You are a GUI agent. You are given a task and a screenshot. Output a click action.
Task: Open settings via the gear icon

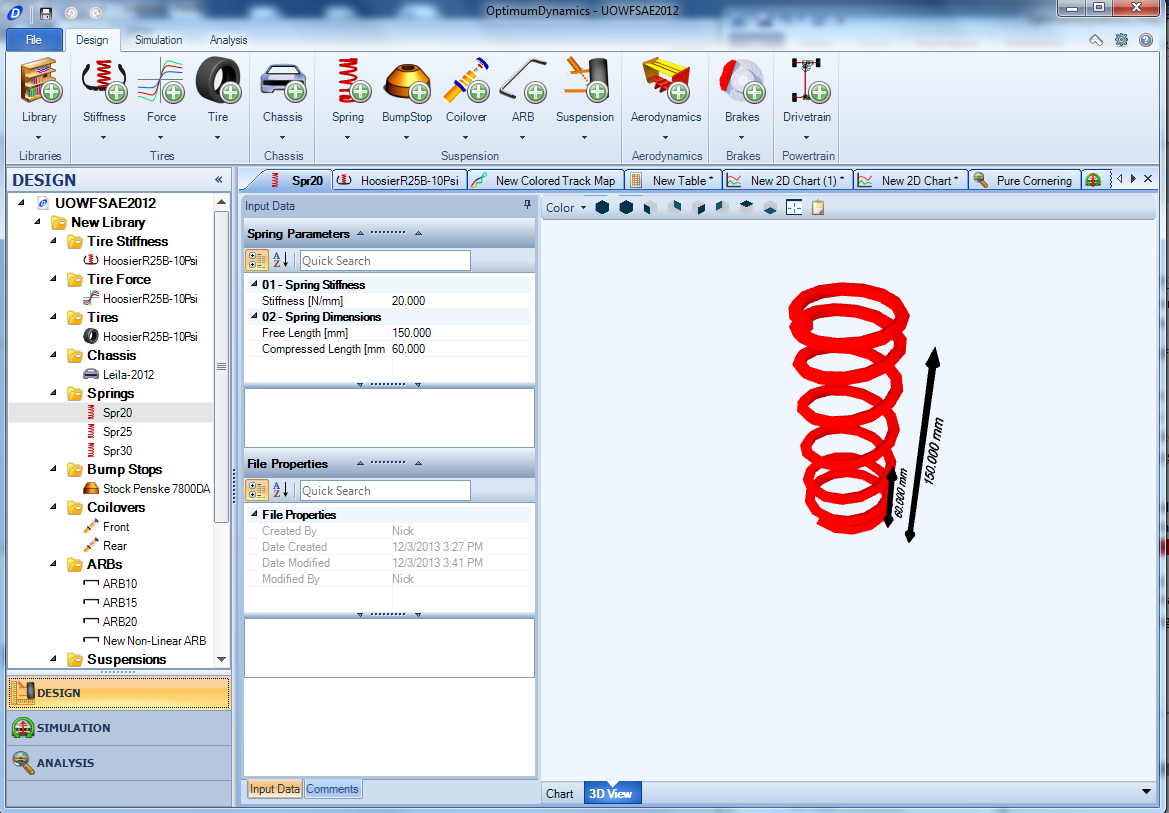(x=1121, y=40)
